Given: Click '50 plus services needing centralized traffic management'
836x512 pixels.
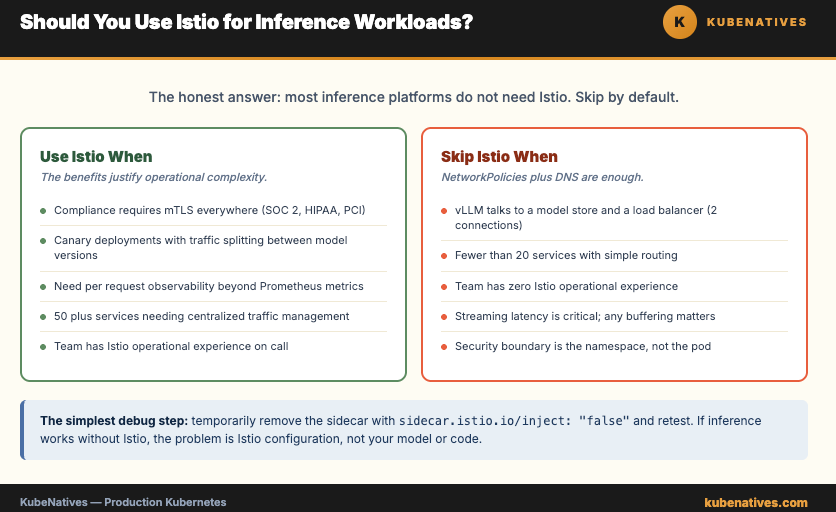Looking at the screenshot, I should tap(202, 316).
